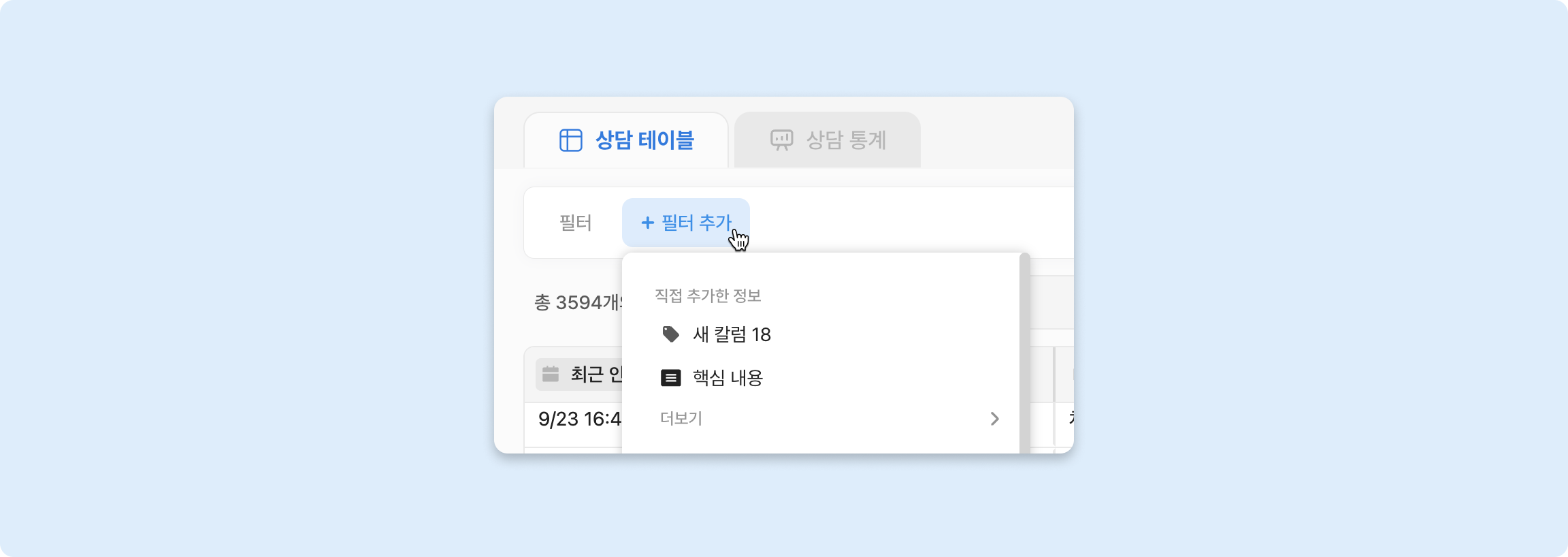This screenshot has width=1568, height=557.
Task: Select 새 칼럼 18 from the filter list
Action: (x=732, y=334)
